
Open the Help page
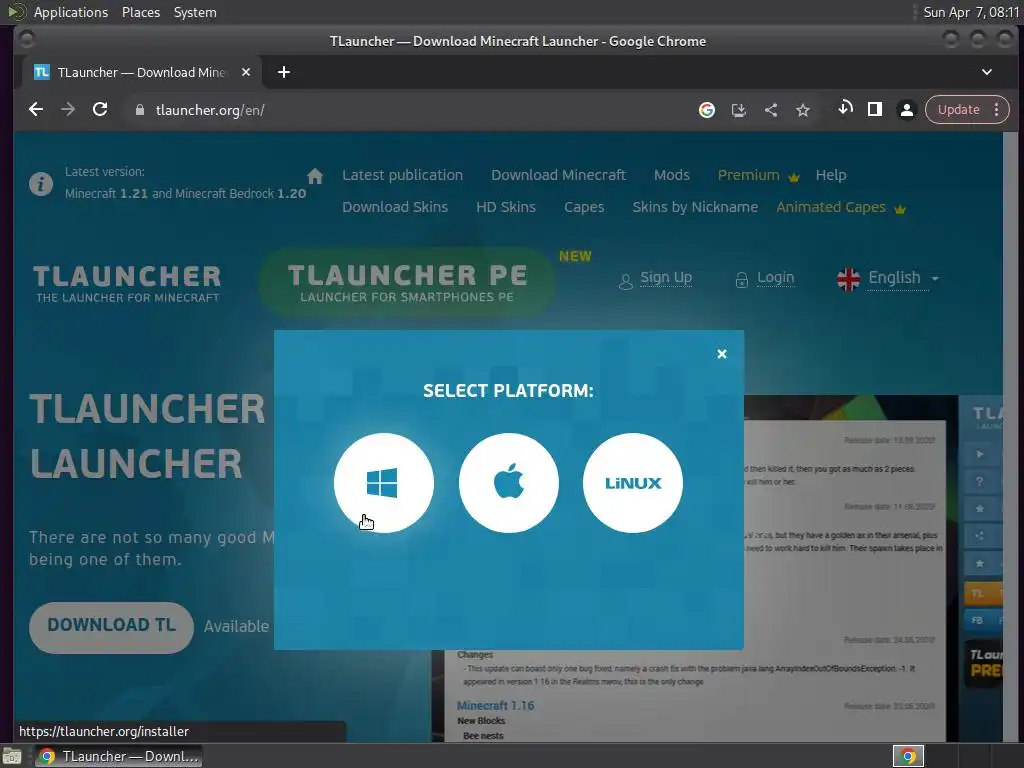(831, 175)
